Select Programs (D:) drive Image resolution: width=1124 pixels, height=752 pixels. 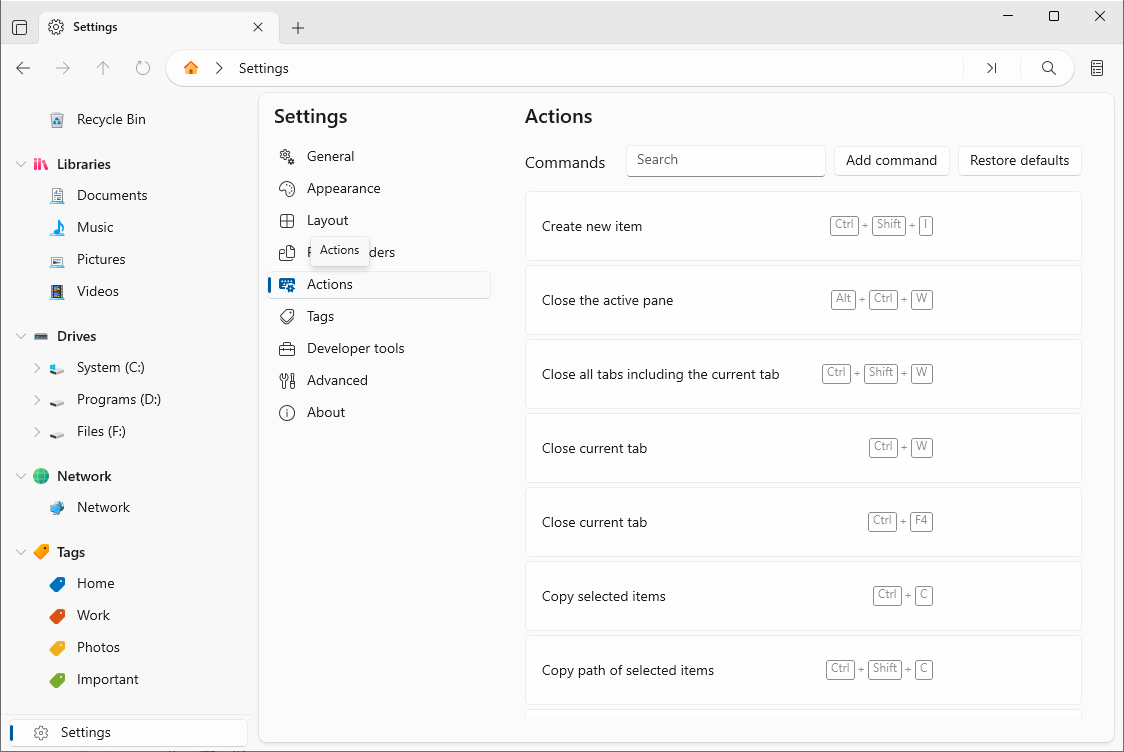119,400
